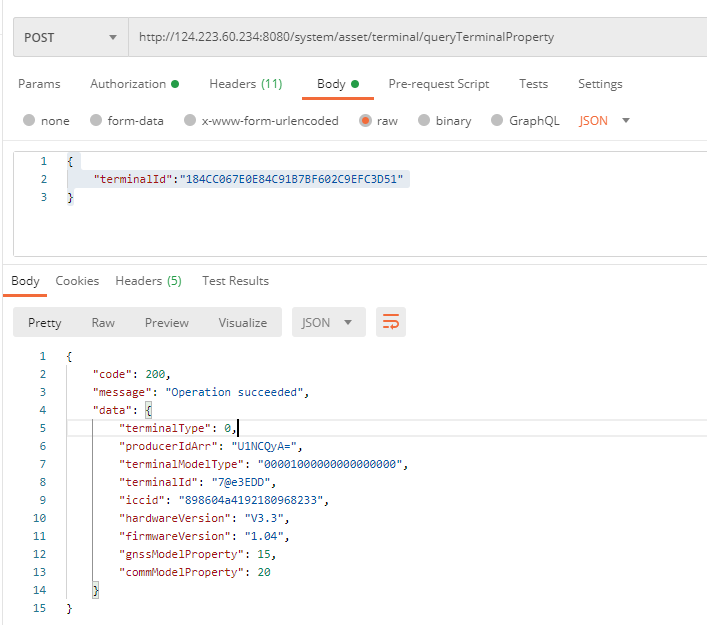
Task: Click the Visualize response button
Action: [x=243, y=322]
